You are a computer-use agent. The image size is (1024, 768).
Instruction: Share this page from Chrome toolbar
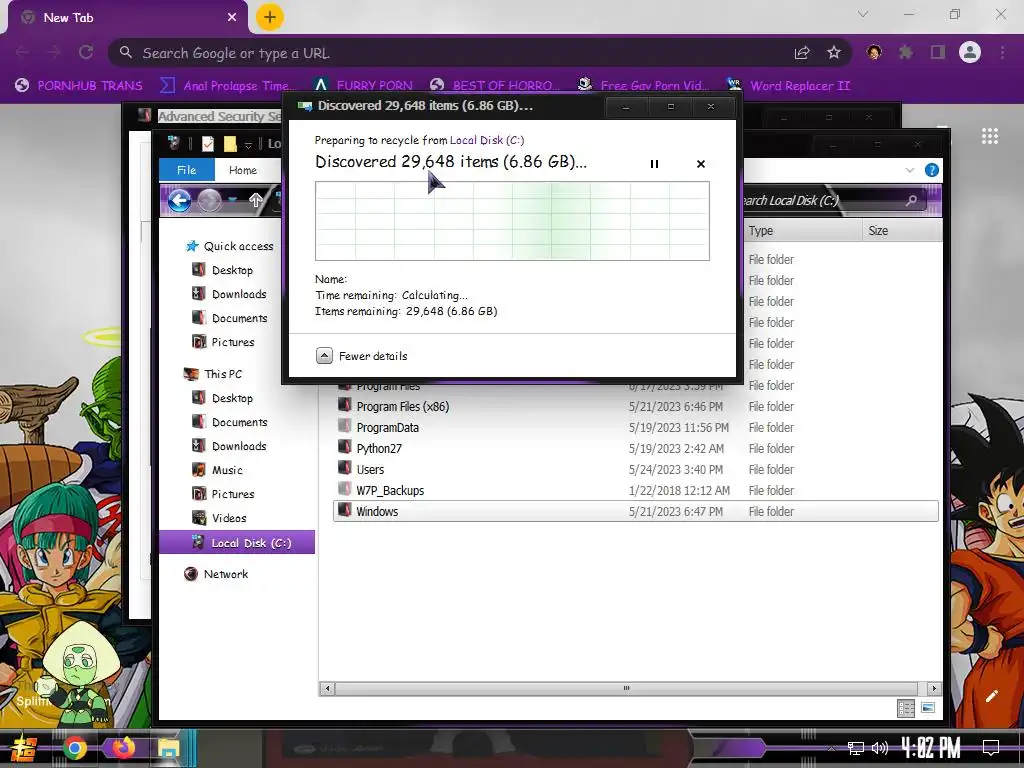(802, 53)
